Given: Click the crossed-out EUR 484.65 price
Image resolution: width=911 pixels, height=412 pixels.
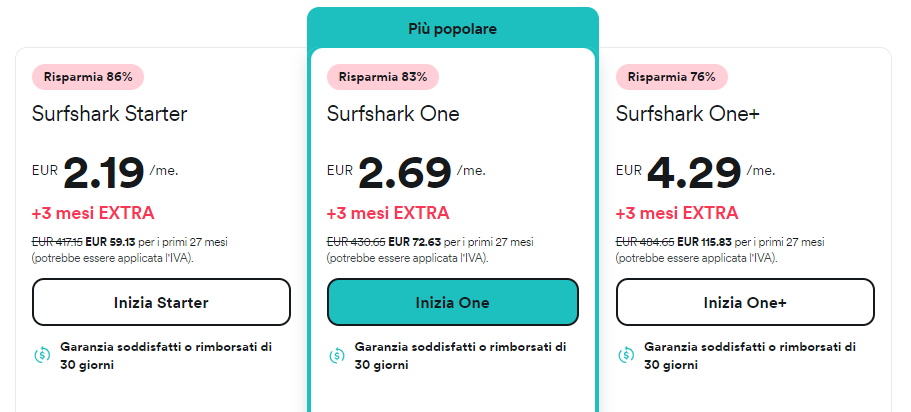Looking at the screenshot, I should click(x=644, y=242).
